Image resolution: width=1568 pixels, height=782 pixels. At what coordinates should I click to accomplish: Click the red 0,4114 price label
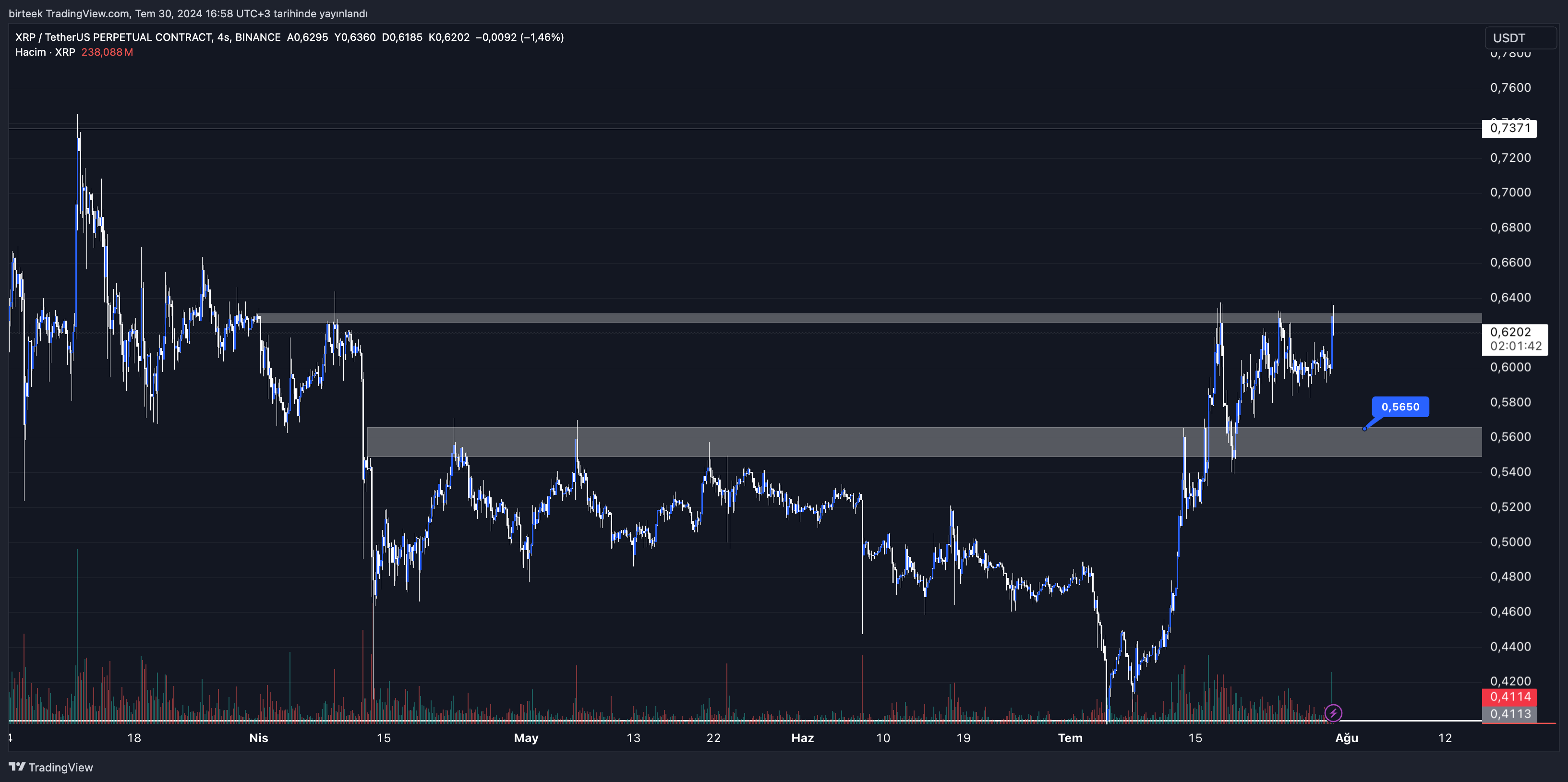(1509, 697)
